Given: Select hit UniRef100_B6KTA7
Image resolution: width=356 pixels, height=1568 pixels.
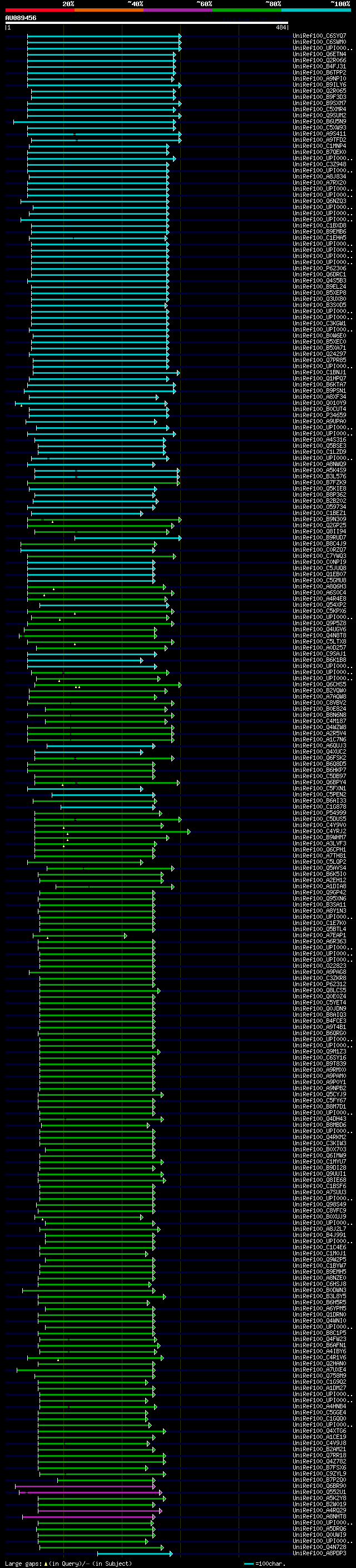Looking at the screenshot, I should point(319,385).
